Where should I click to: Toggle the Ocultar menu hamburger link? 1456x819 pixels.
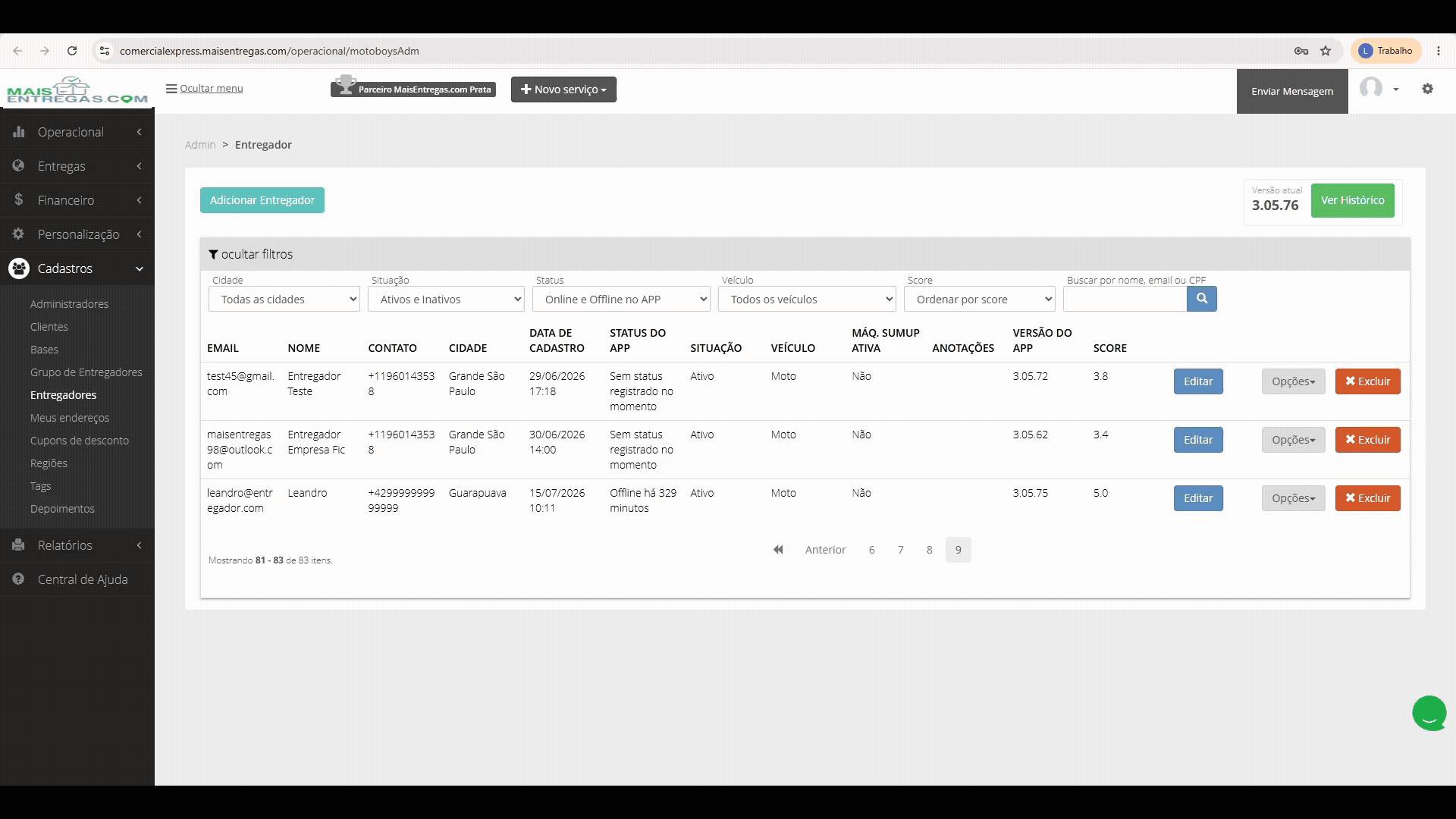tap(205, 88)
